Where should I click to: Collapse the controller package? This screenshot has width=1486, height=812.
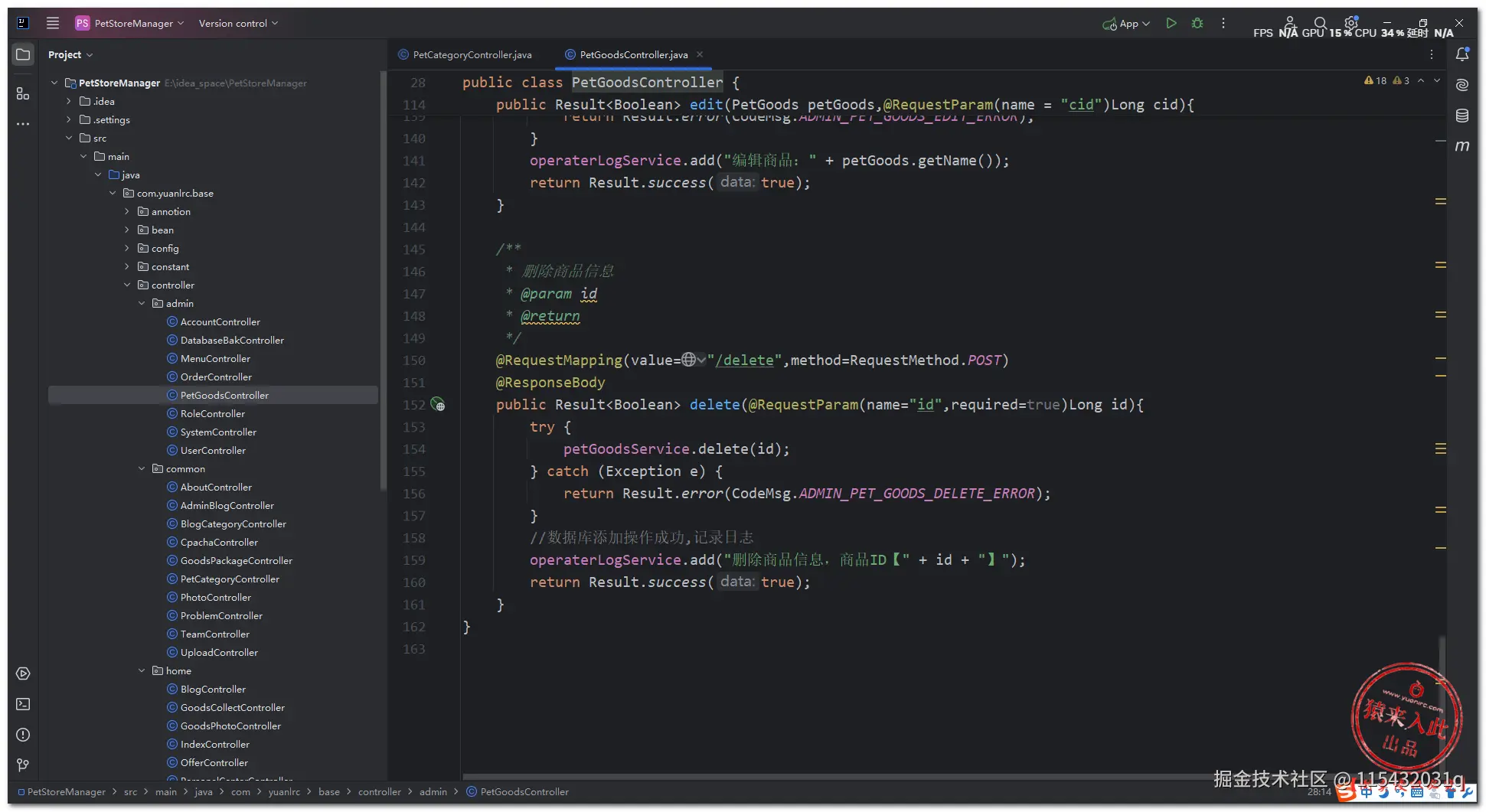[x=127, y=285]
